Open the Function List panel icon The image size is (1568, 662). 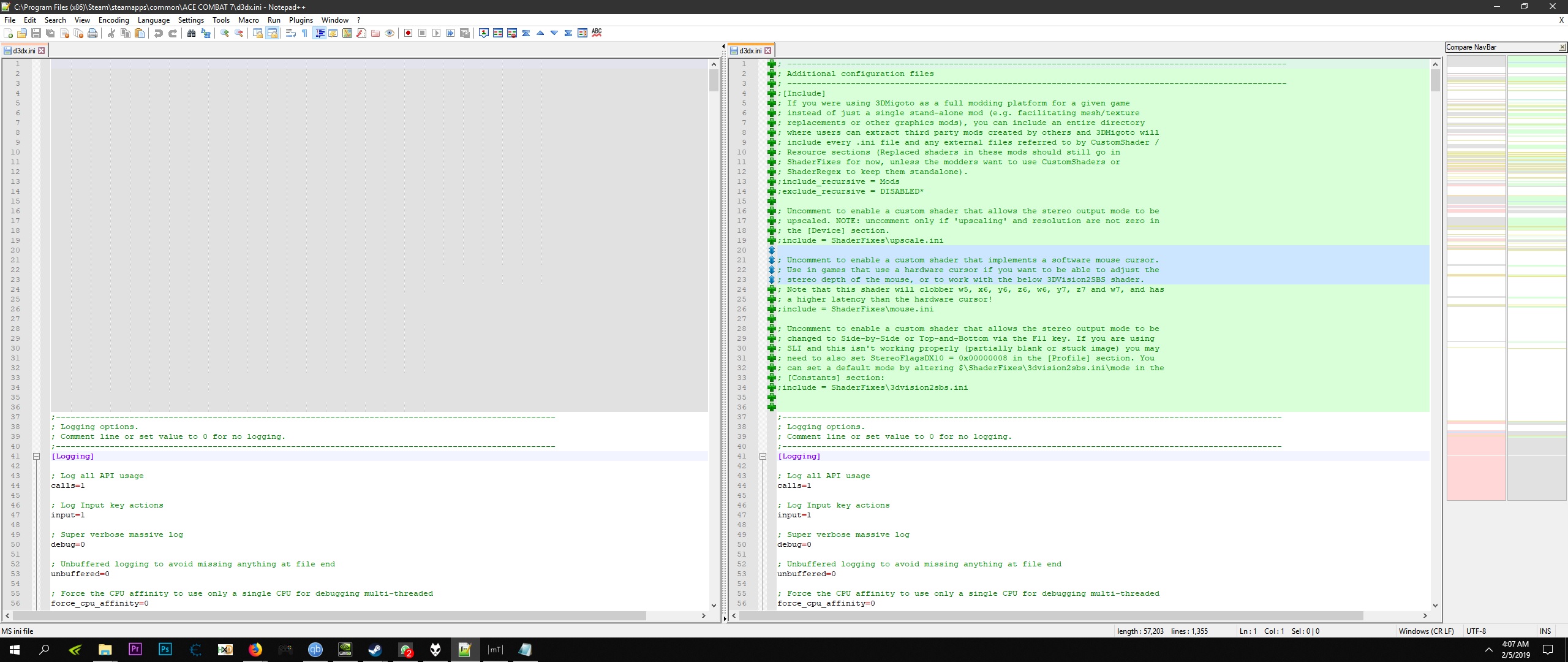pyautogui.click(x=361, y=33)
